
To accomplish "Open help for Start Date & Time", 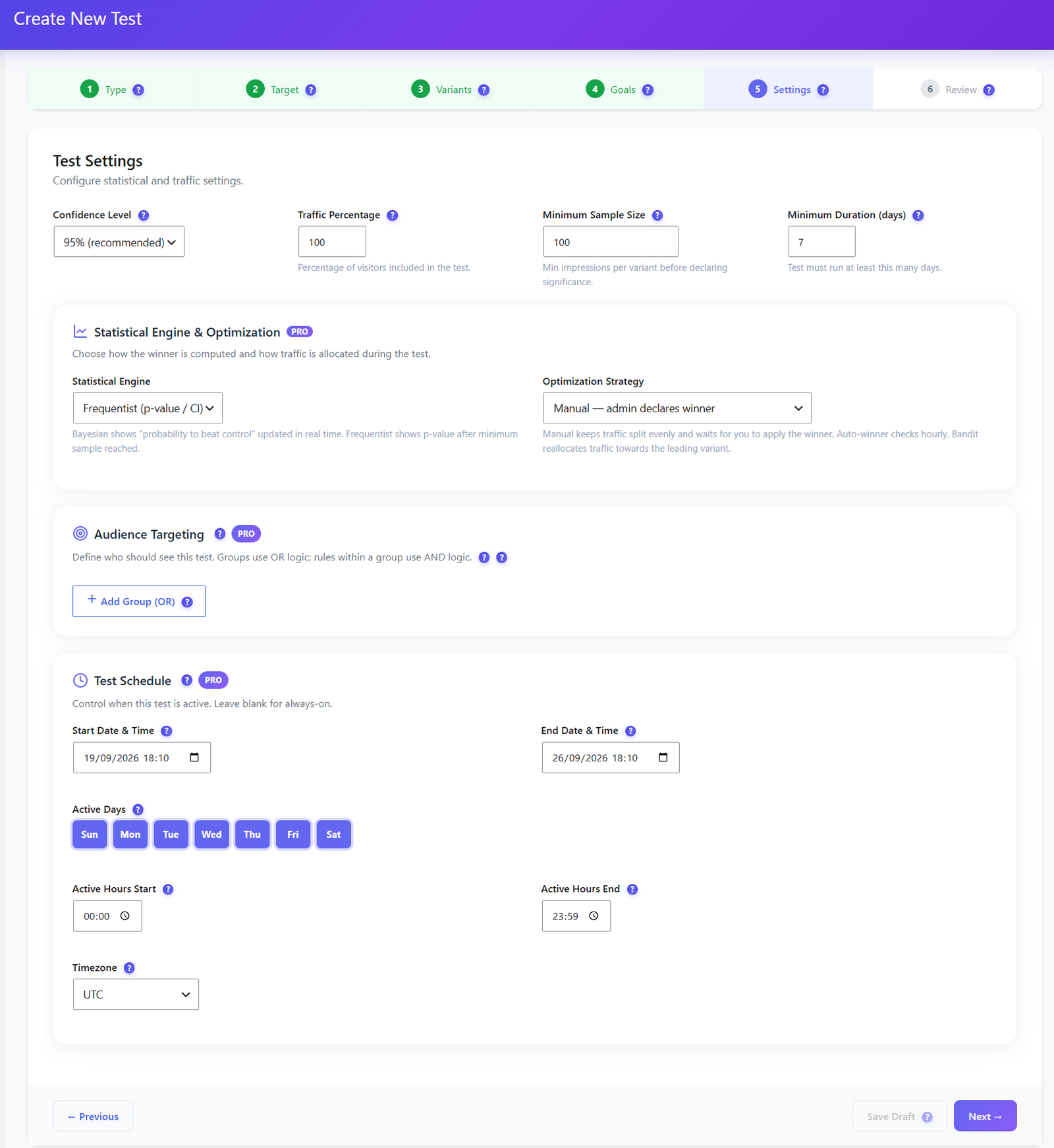I will [x=167, y=731].
